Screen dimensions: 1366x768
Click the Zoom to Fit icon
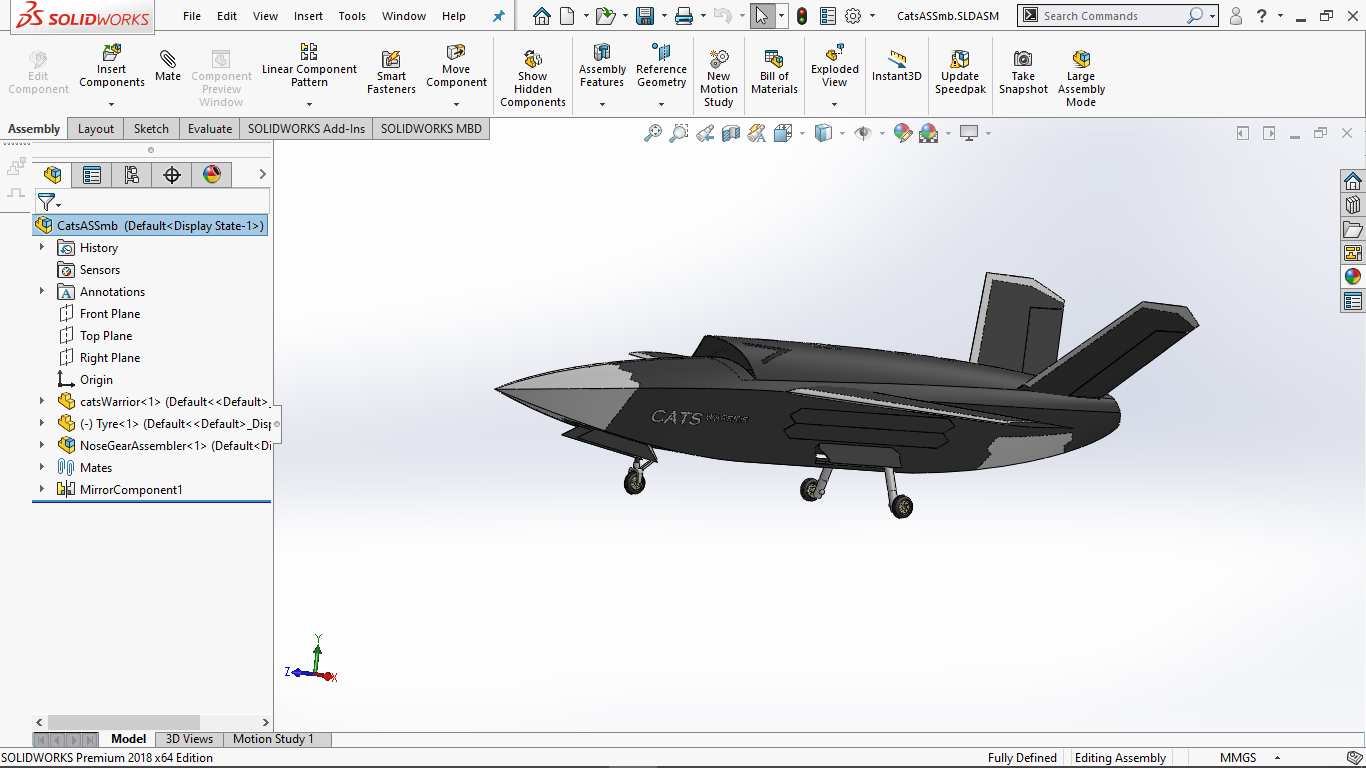pyautogui.click(x=655, y=132)
